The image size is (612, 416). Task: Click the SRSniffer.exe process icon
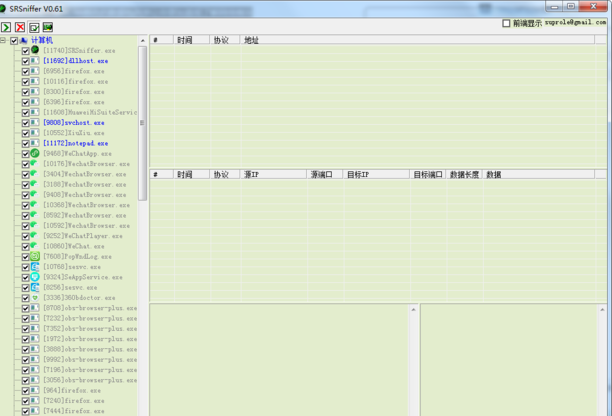tap(35, 50)
